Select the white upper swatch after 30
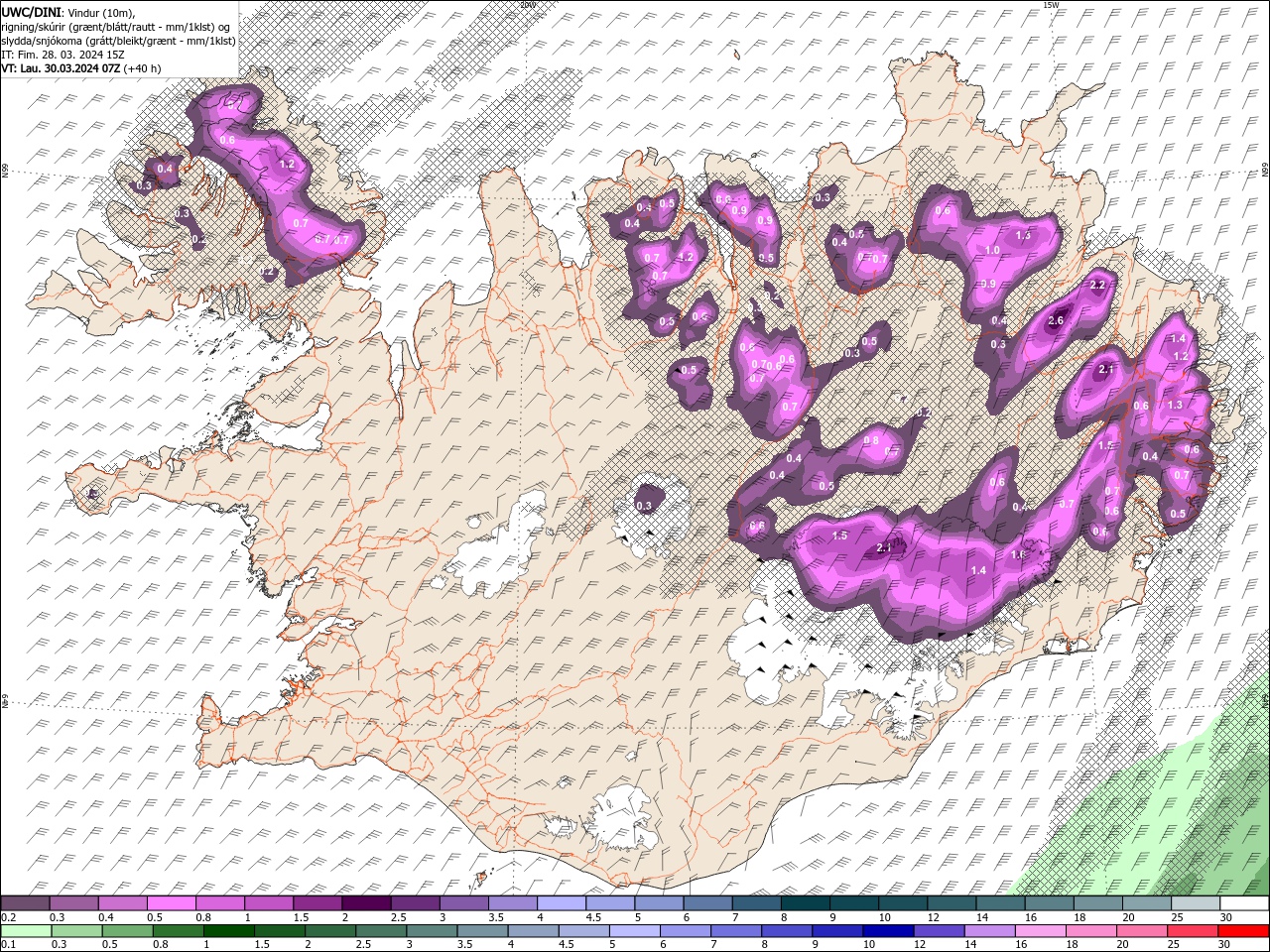The height and width of the screenshot is (952, 1270). pos(1245,902)
